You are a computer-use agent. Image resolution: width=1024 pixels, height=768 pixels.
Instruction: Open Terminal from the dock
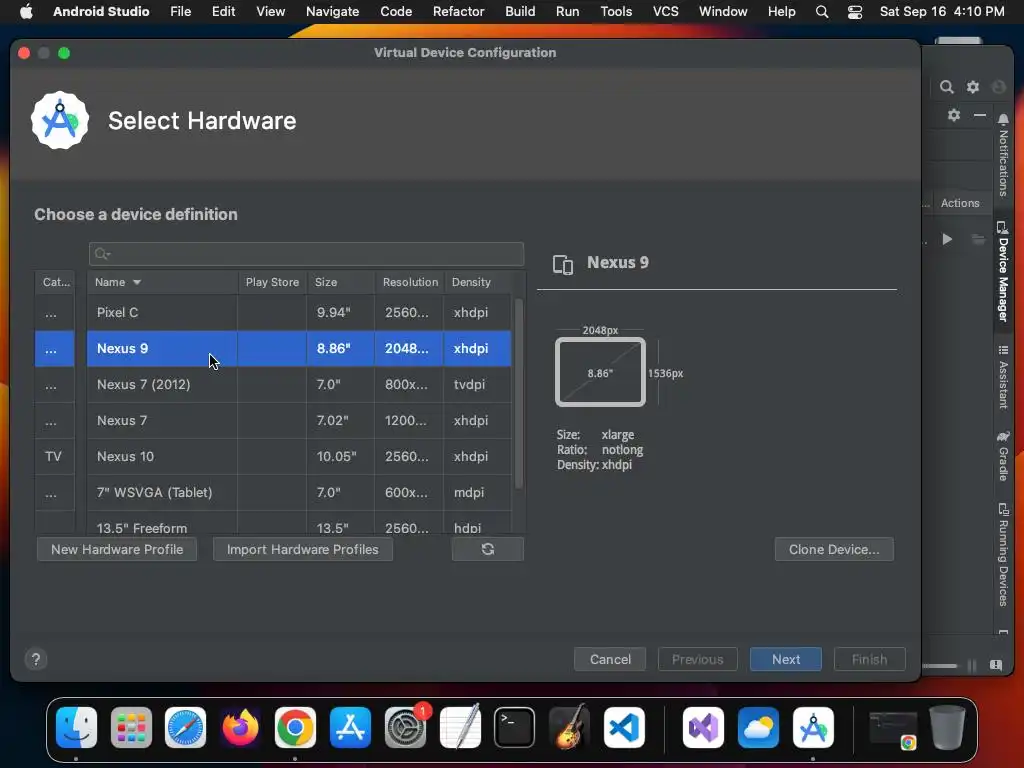(x=515, y=728)
